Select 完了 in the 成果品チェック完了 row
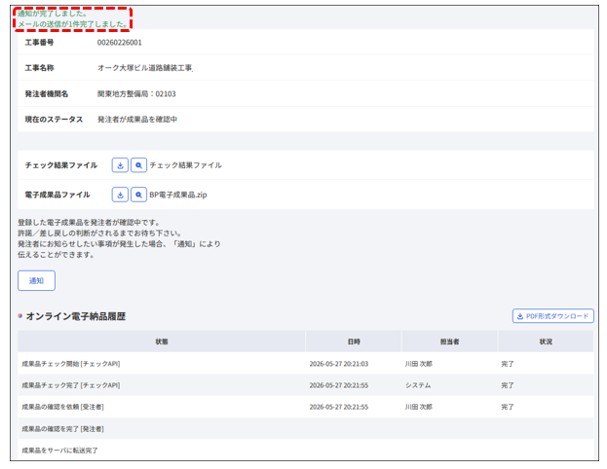Screen dimensions: 607x469 pyautogui.click(x=507, y=385)
